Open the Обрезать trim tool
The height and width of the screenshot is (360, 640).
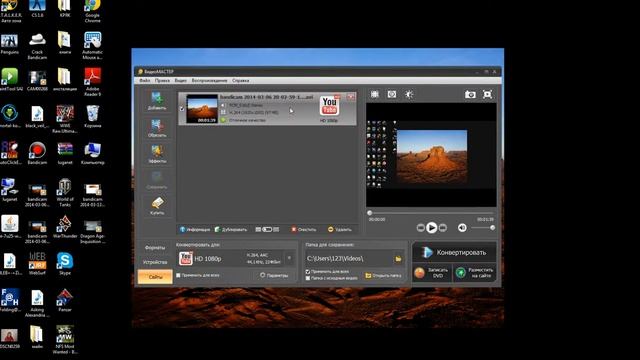[x=157, y=128]
